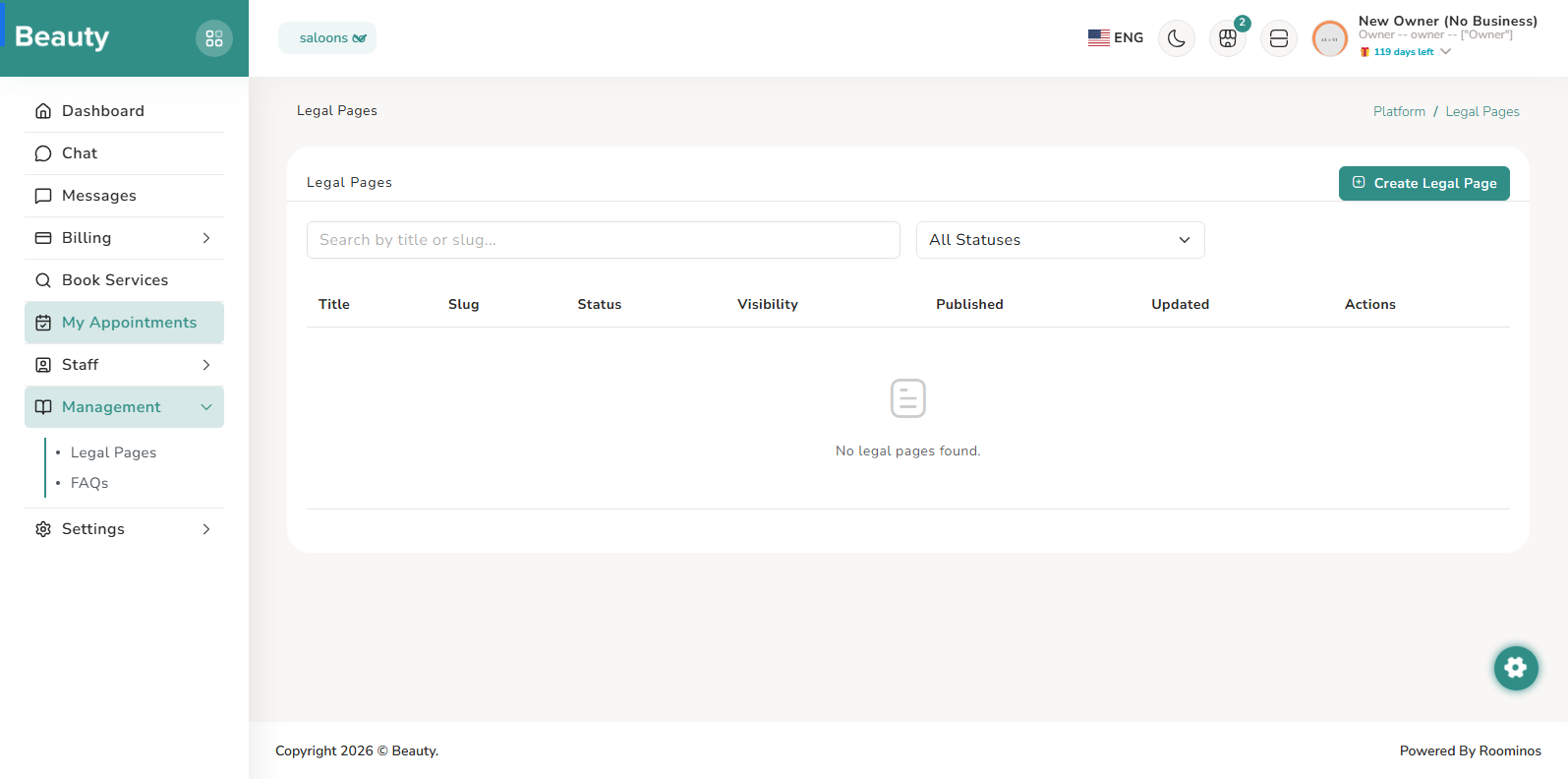Click the plus icon on Create Legal Page
This screenshot has width=1568, height=779.
point(1359,182)
